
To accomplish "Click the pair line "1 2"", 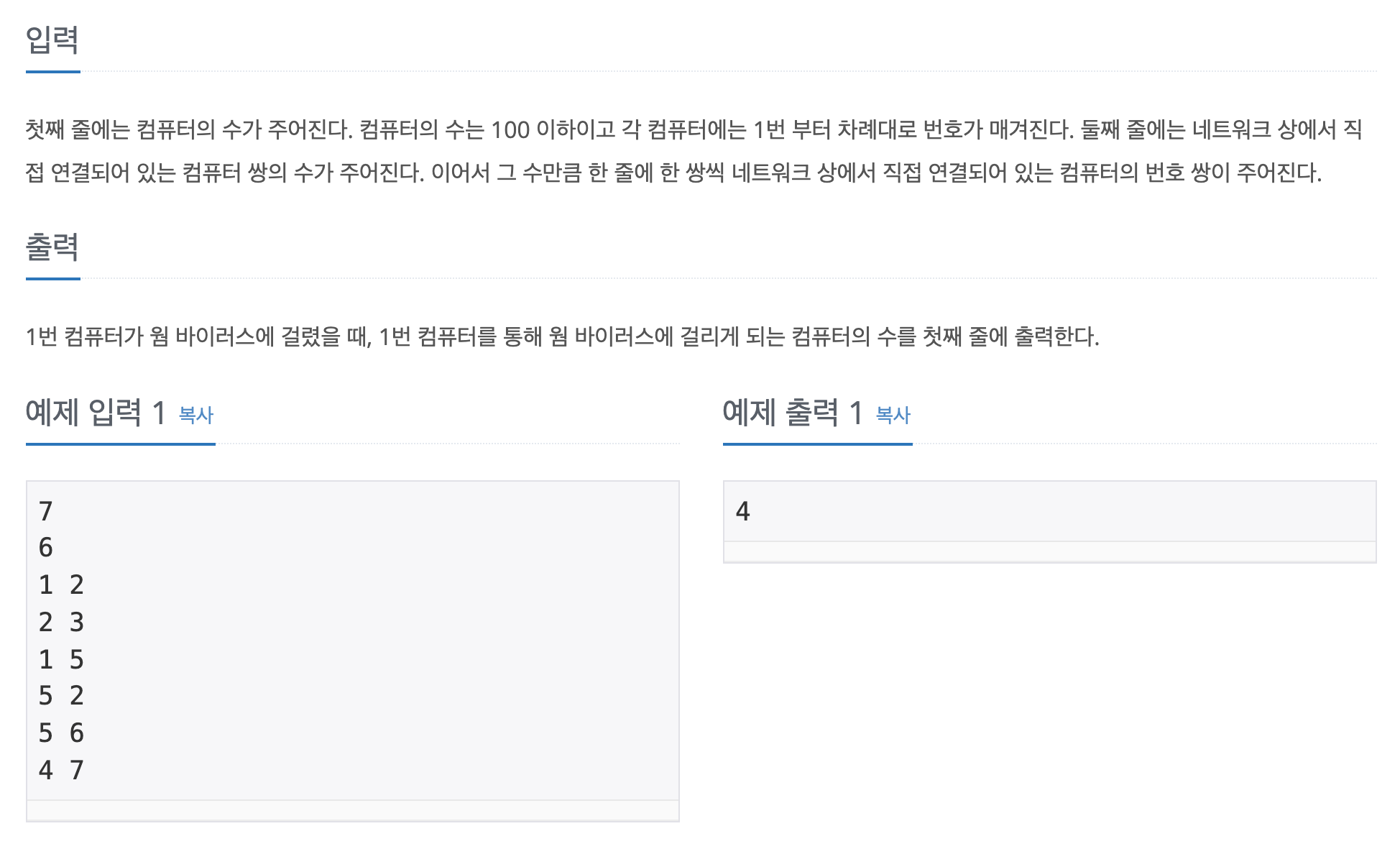I will pos(61,585).
